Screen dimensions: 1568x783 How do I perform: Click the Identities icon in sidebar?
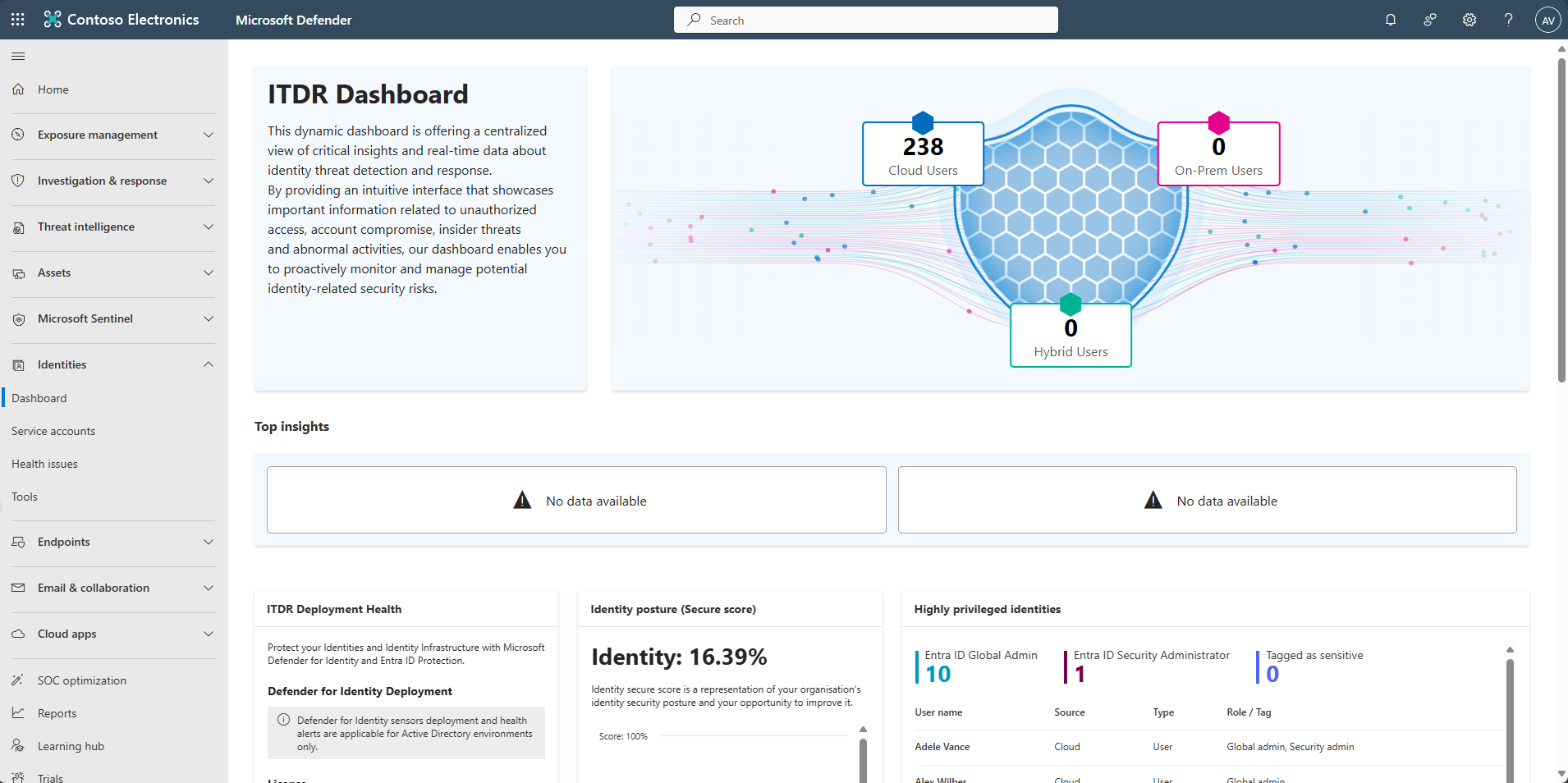pos(18,365)
